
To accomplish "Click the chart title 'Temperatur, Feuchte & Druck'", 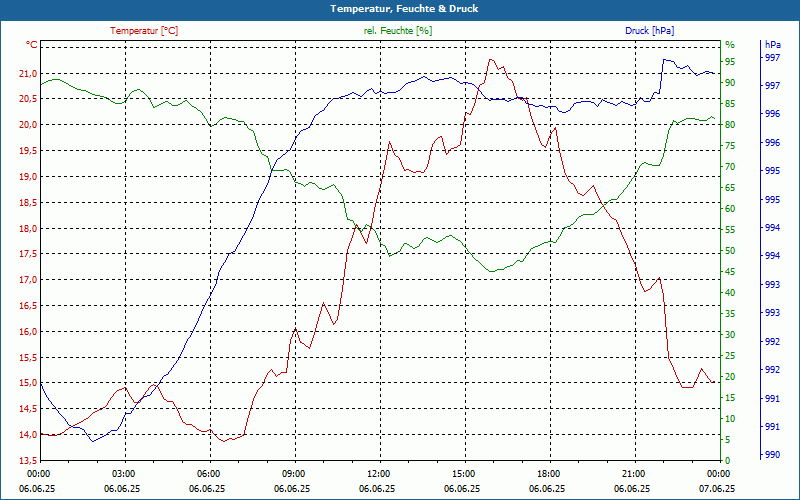I will tap(404, 9).
